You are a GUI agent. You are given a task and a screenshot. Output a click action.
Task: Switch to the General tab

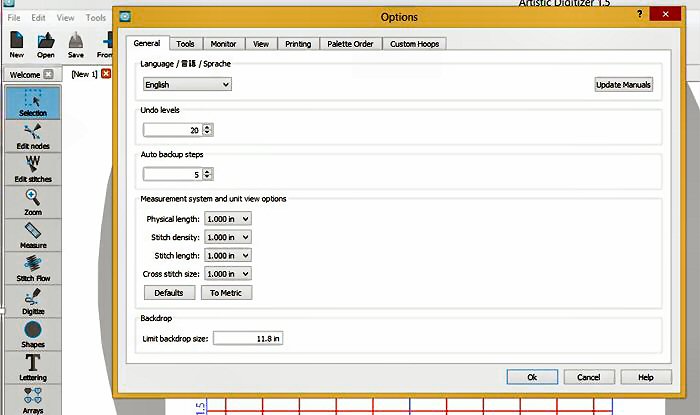click(x=147, y=43)
